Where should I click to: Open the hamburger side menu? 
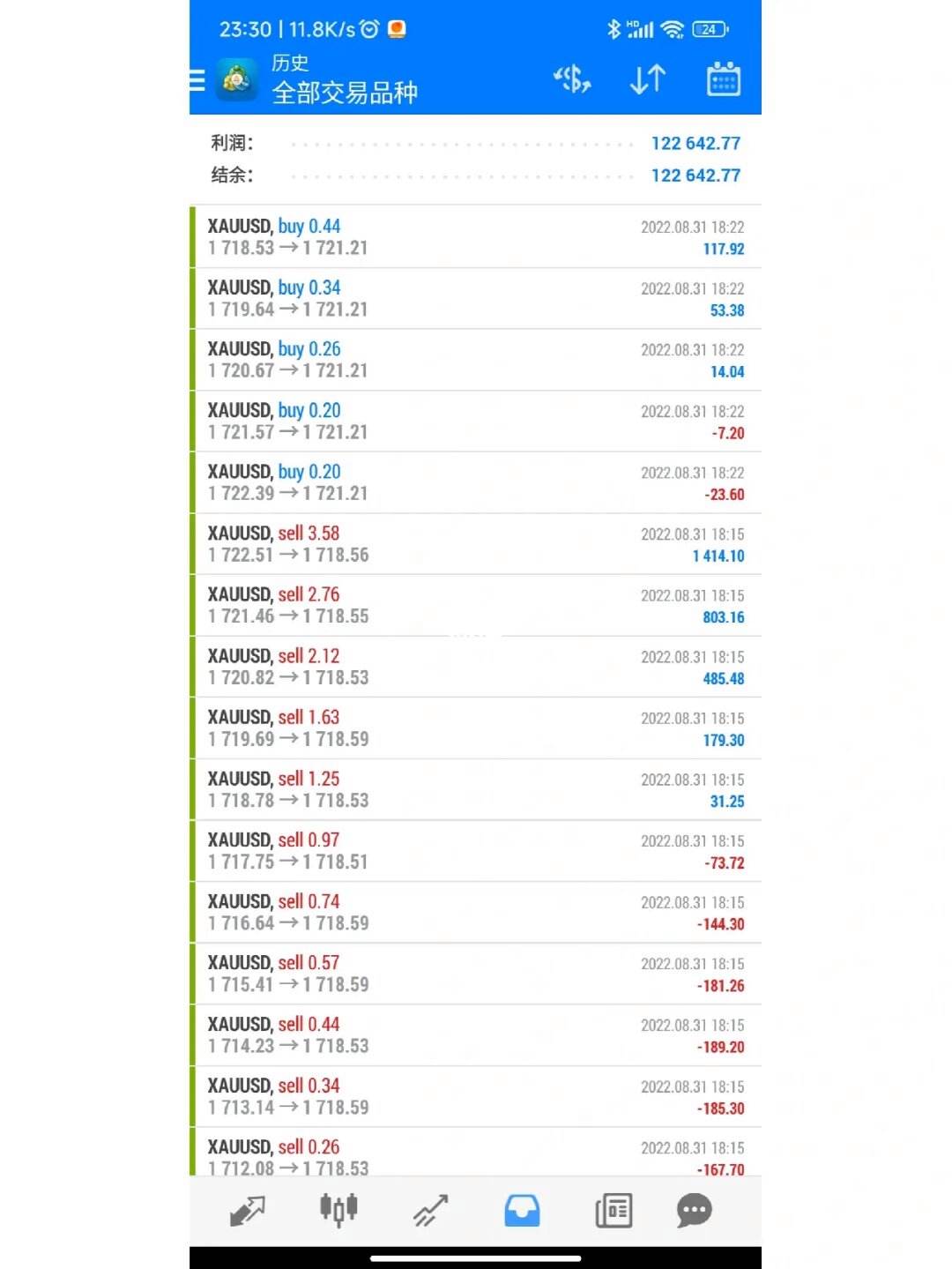point(197,81)
